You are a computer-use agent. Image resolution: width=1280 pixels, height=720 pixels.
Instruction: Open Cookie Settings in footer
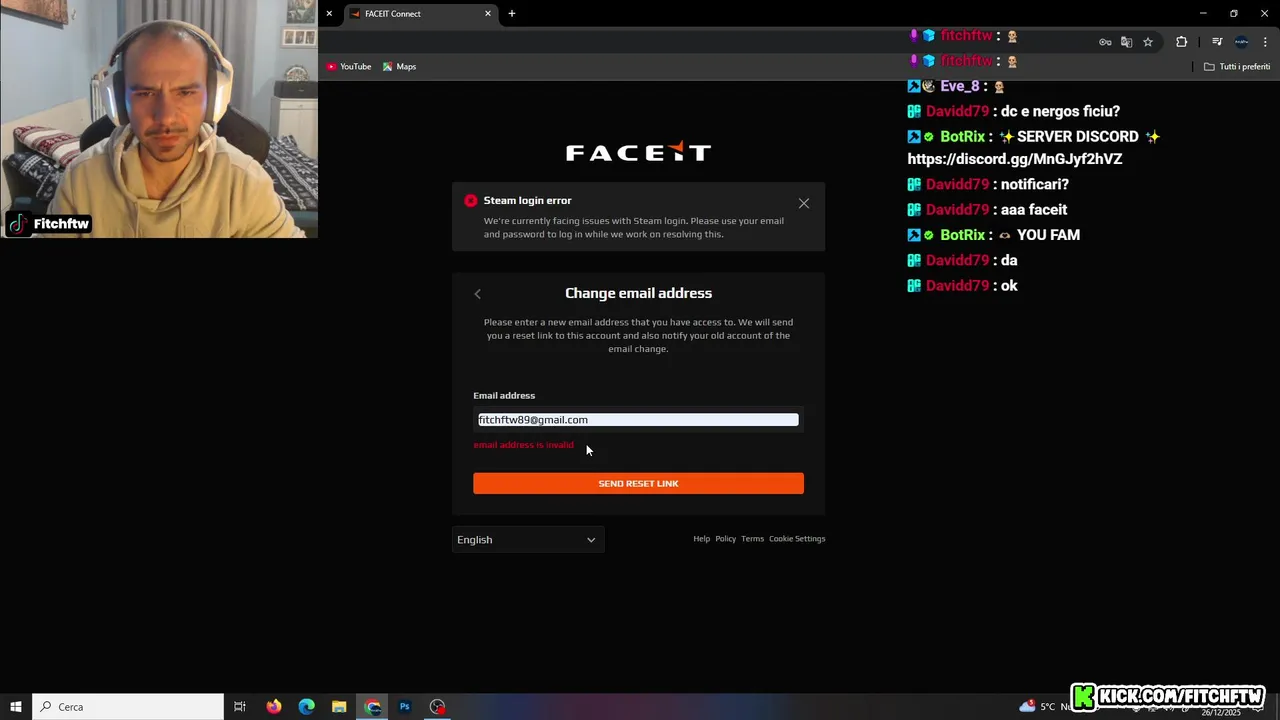click(797, 539)
